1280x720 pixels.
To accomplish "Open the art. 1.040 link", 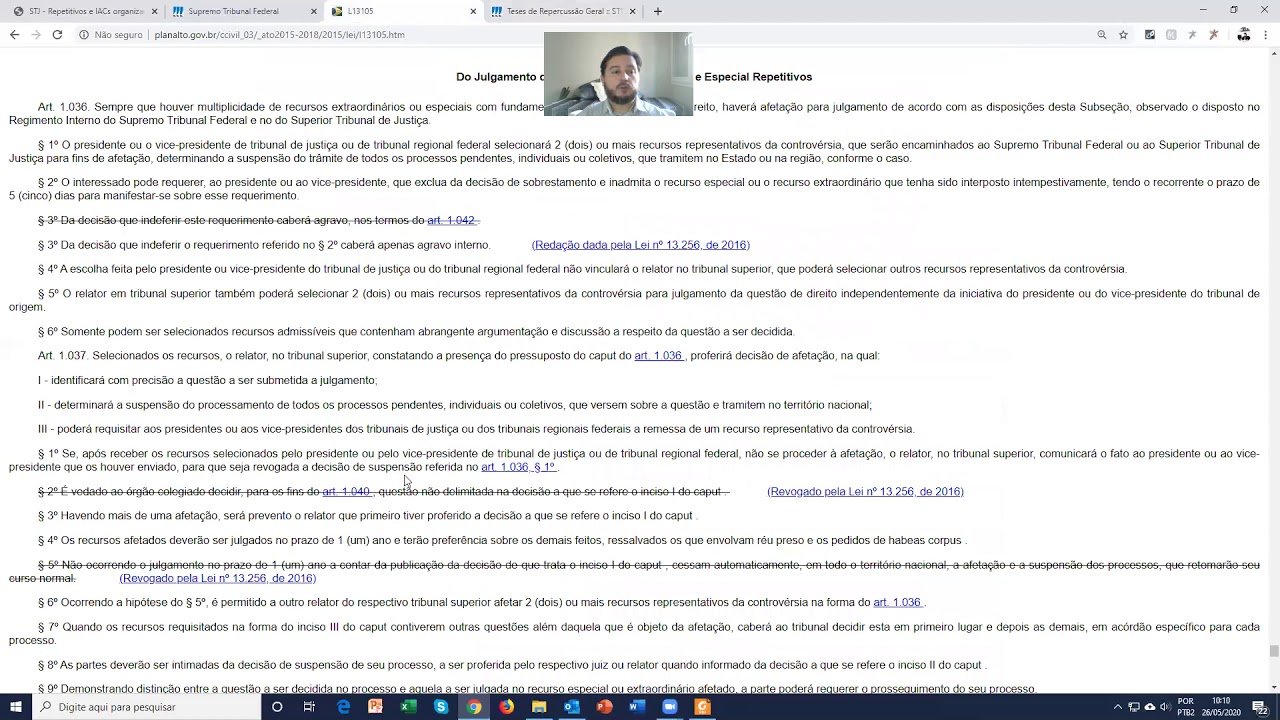I will point(346,491).
